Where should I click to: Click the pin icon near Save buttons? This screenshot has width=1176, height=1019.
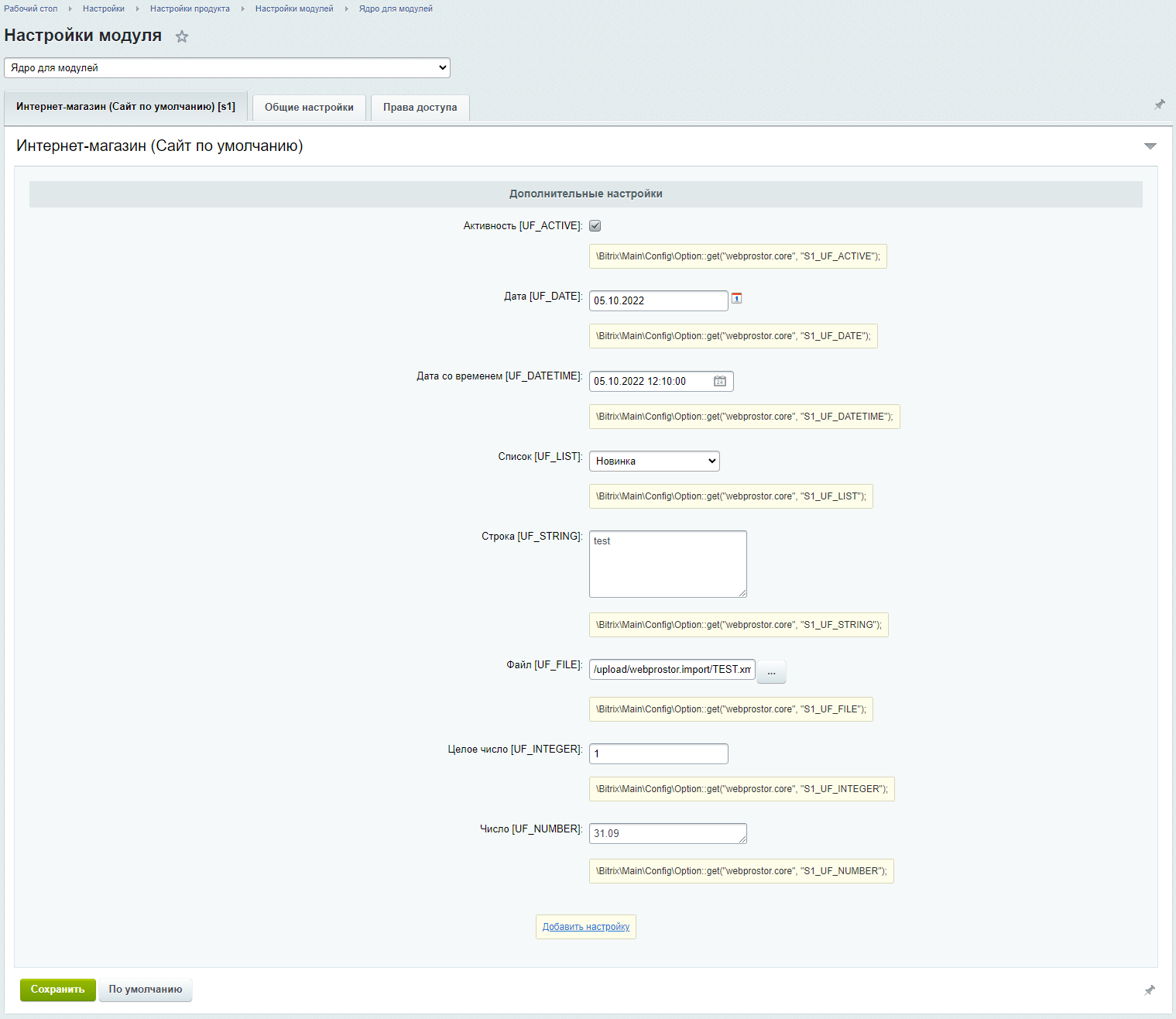coord(1150,990)
